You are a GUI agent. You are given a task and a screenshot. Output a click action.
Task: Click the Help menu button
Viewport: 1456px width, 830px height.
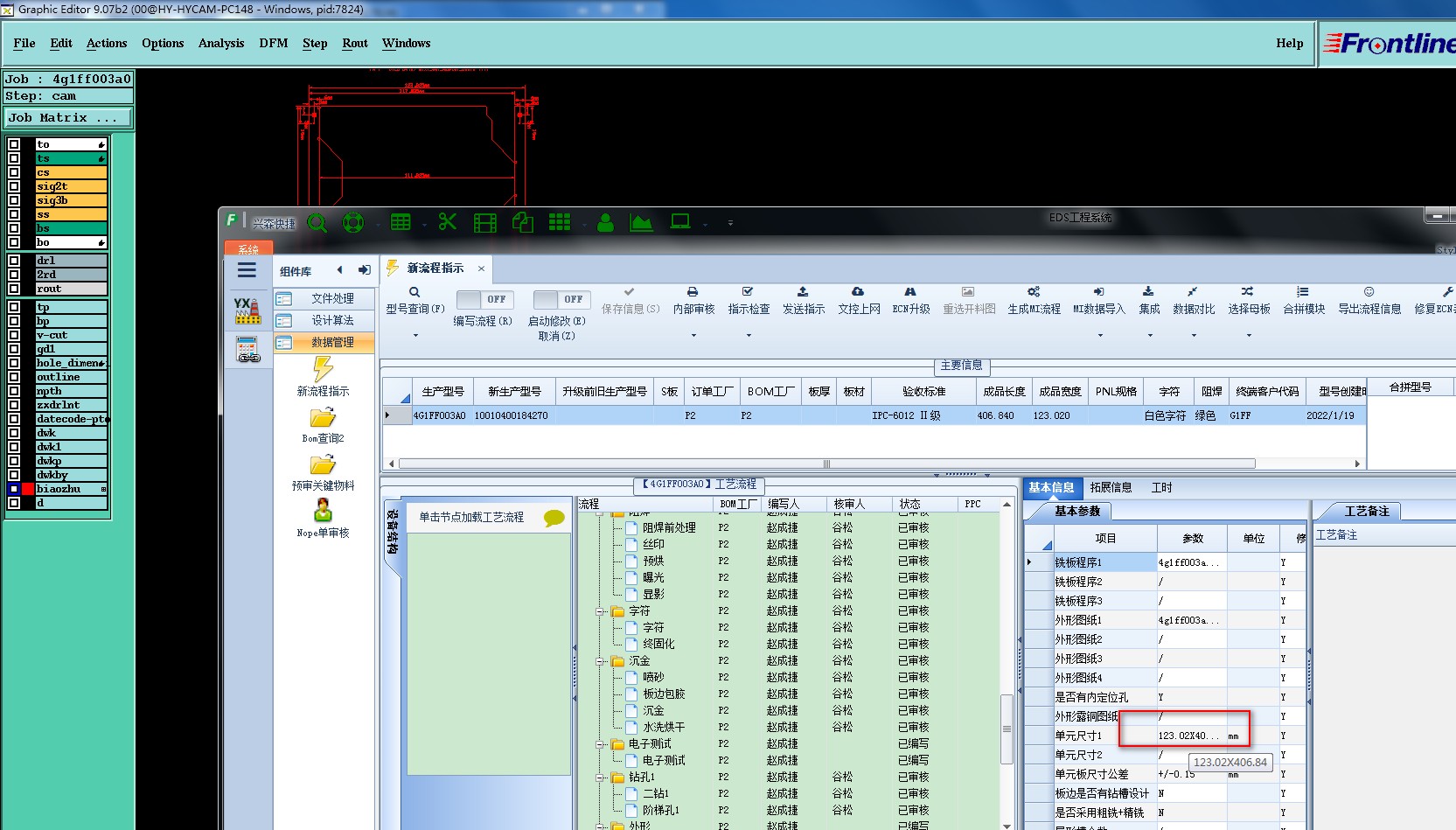tap(1289, 43)
